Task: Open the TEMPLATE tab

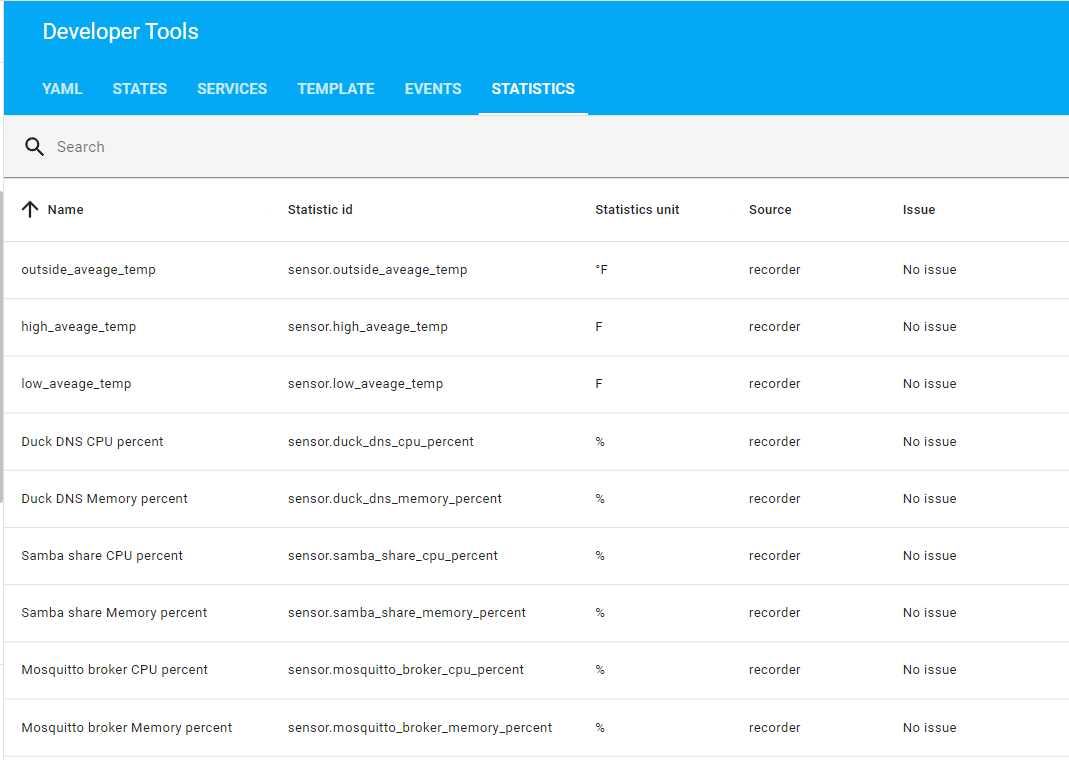Action: coord(335,89)
